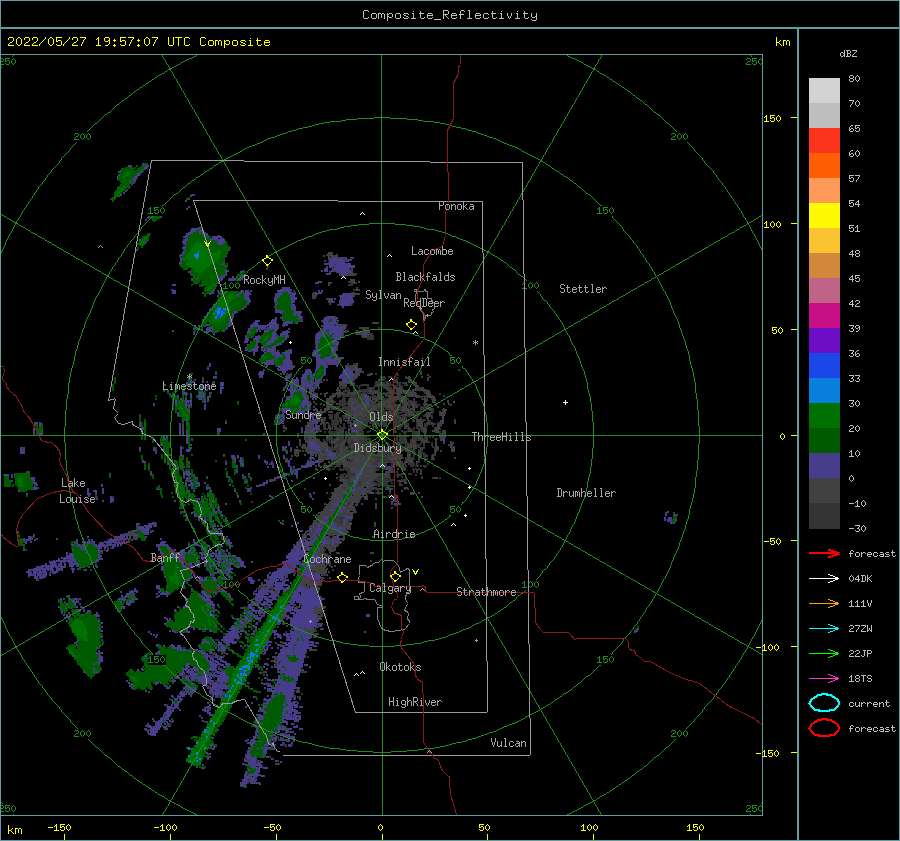Click the dBZ legend heading

pyautogui.click(x=848, y=53)
